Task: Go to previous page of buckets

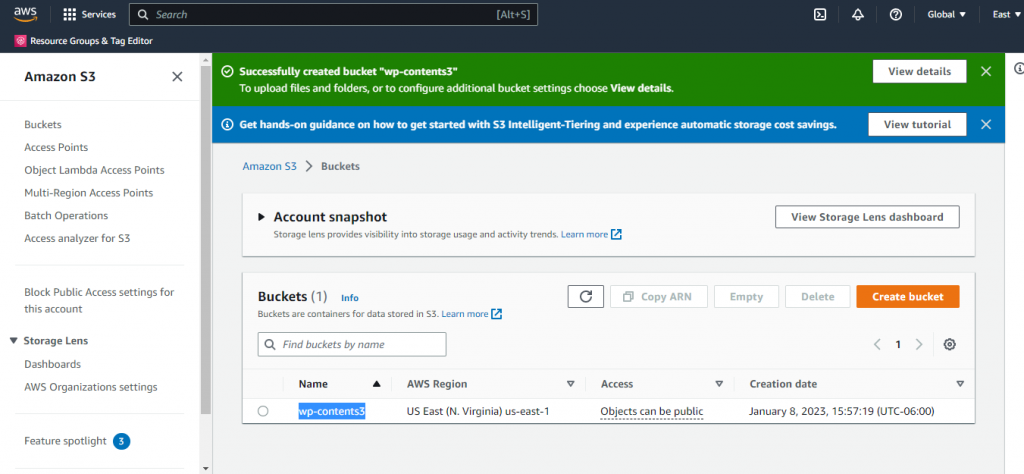Action: (x=877, y=344)
